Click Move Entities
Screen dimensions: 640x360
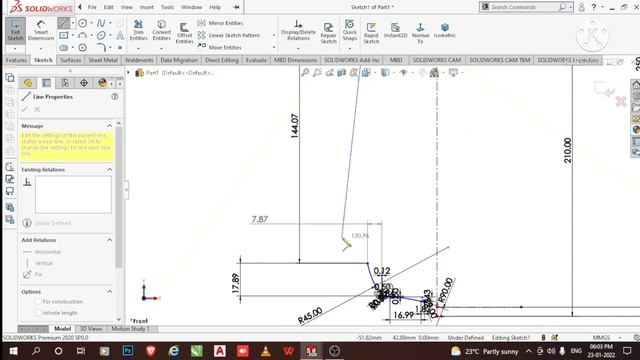220,47
